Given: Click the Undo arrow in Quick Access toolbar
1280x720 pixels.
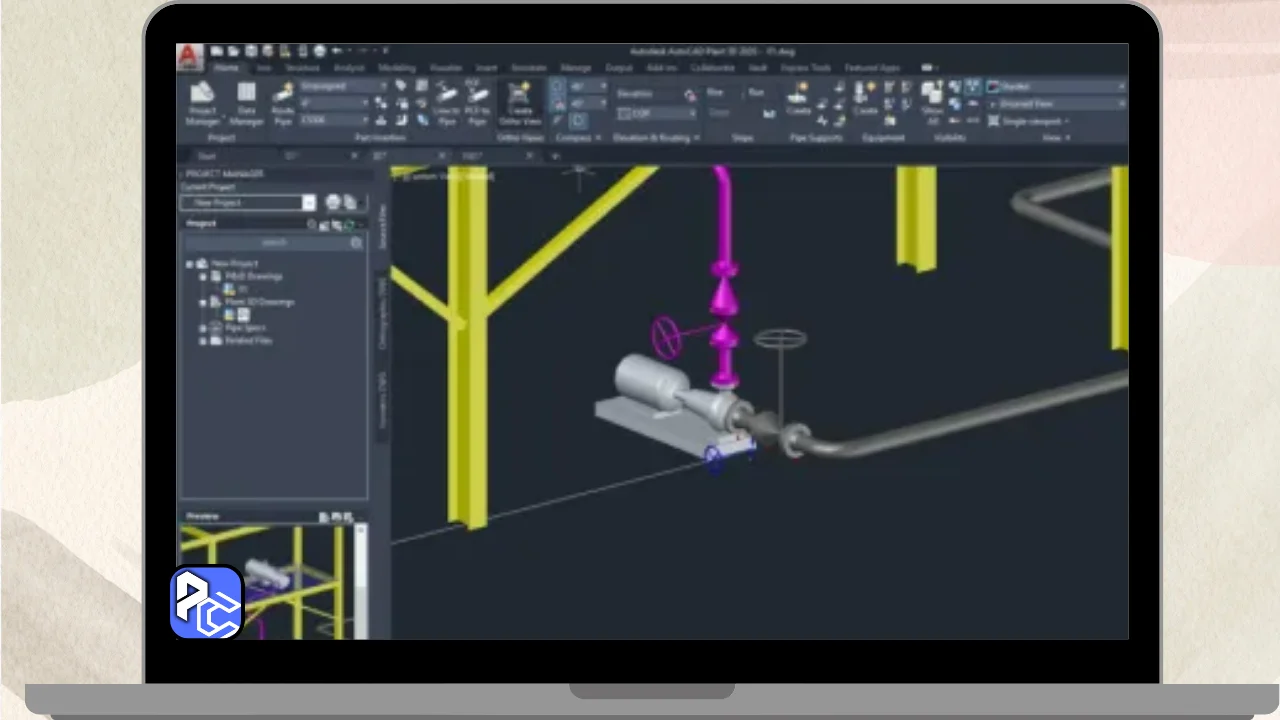Looking at the screenshot, I should (337, 51).
